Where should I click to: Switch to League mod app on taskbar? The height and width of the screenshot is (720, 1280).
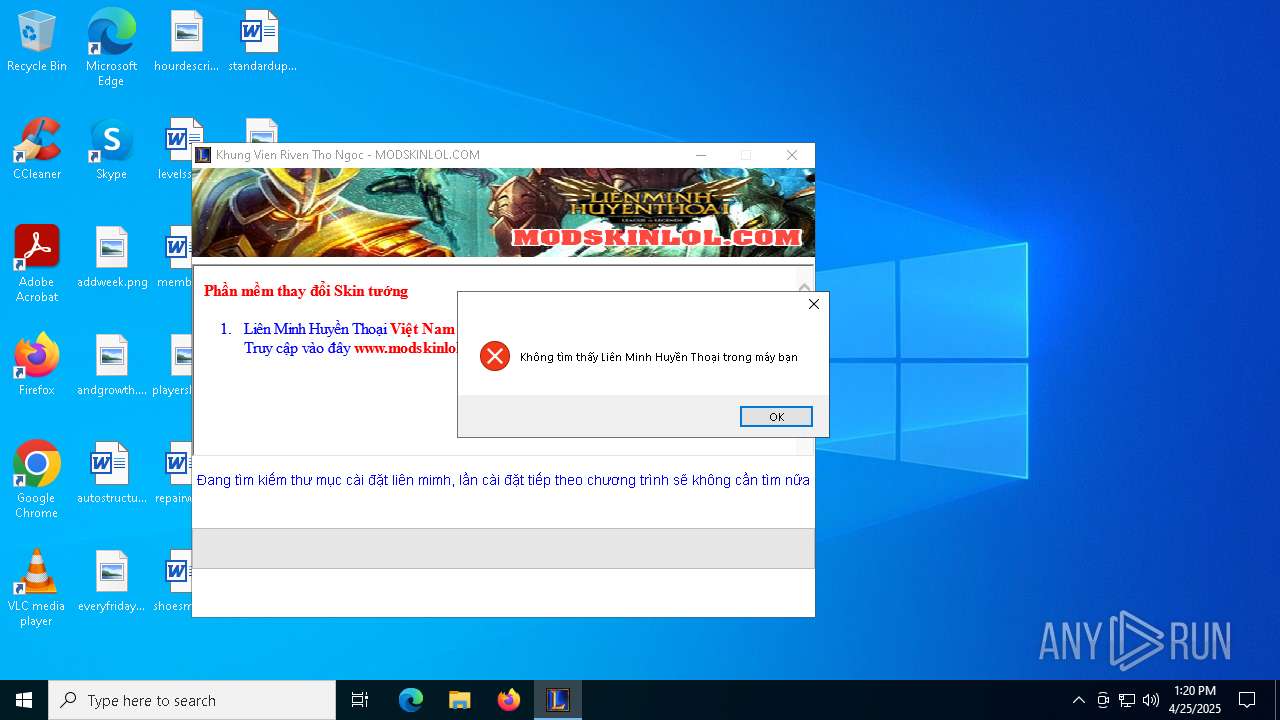click(x=558, y=700)
